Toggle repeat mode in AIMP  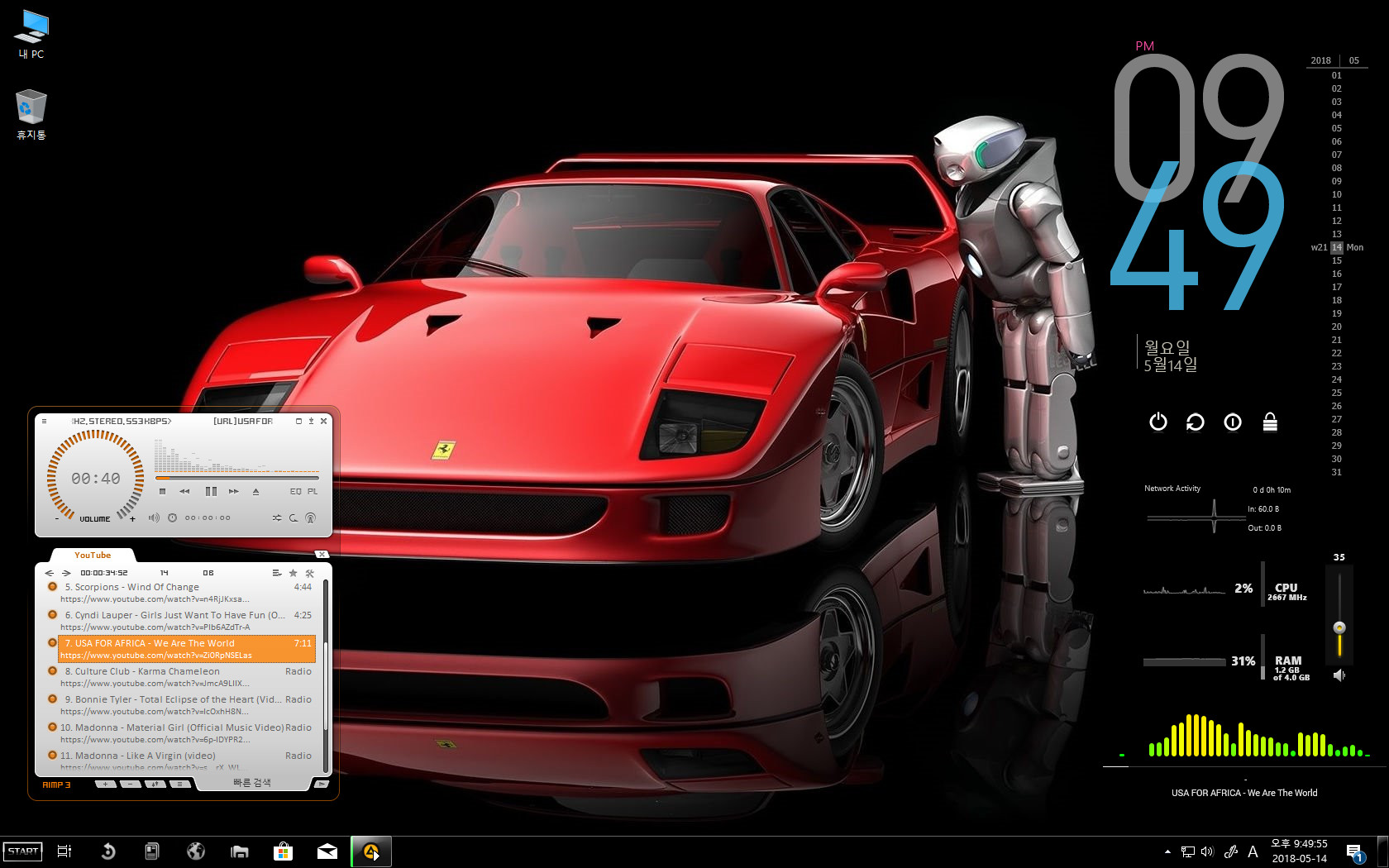tap(294, 517)
